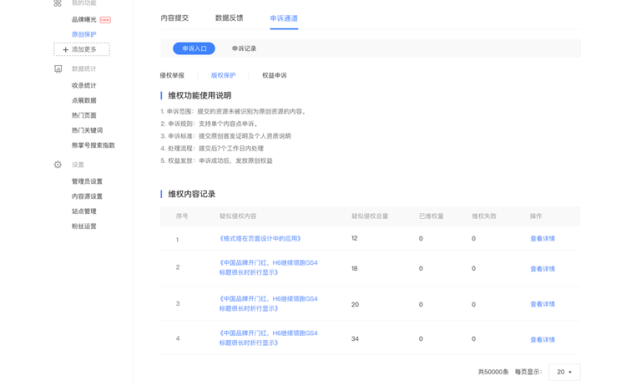Image resolution: width=626 pixels, height=386 pixels.
Task: Click the 维权内容记录 heading
Action: [192, 194]
